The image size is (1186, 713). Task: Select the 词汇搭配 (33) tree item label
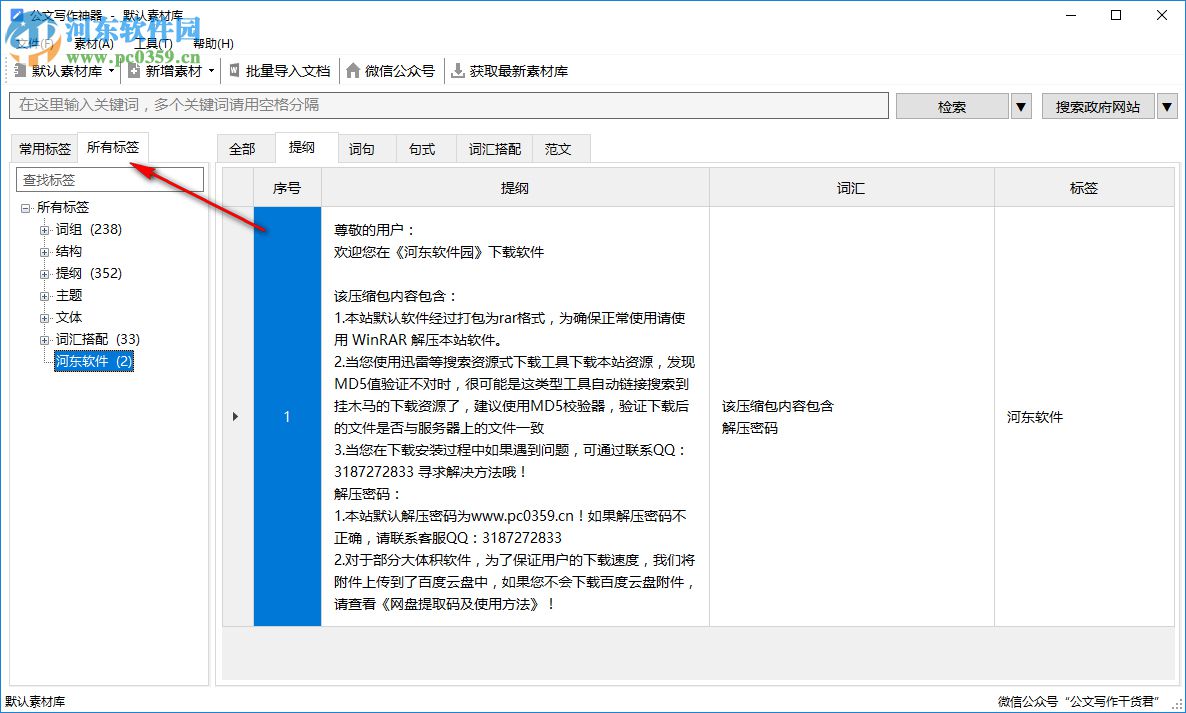[98, 339]
